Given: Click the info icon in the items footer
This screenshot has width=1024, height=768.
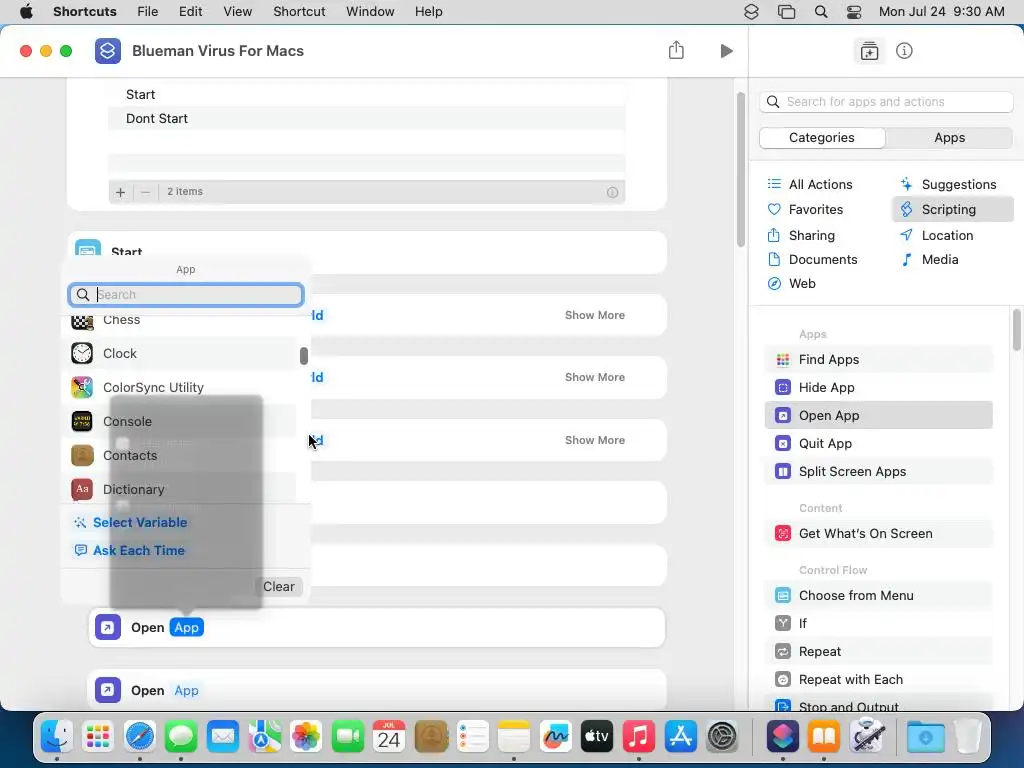Looking at the screenshot, I should pos(612,192).
